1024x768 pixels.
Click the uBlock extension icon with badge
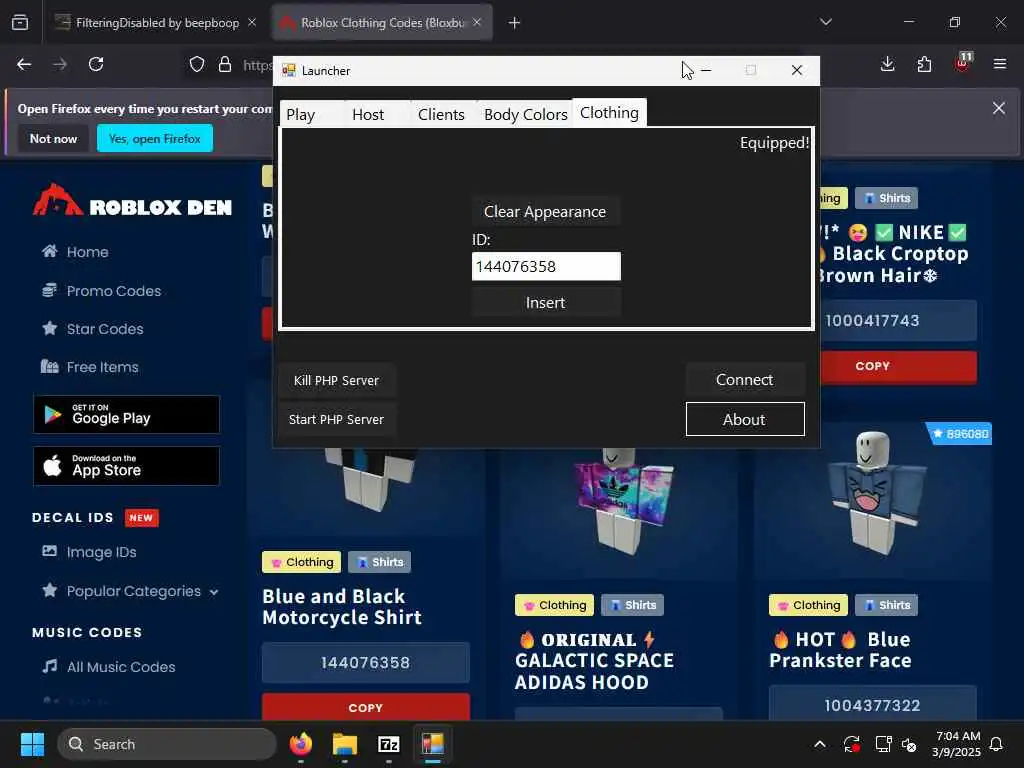(962, 63)
